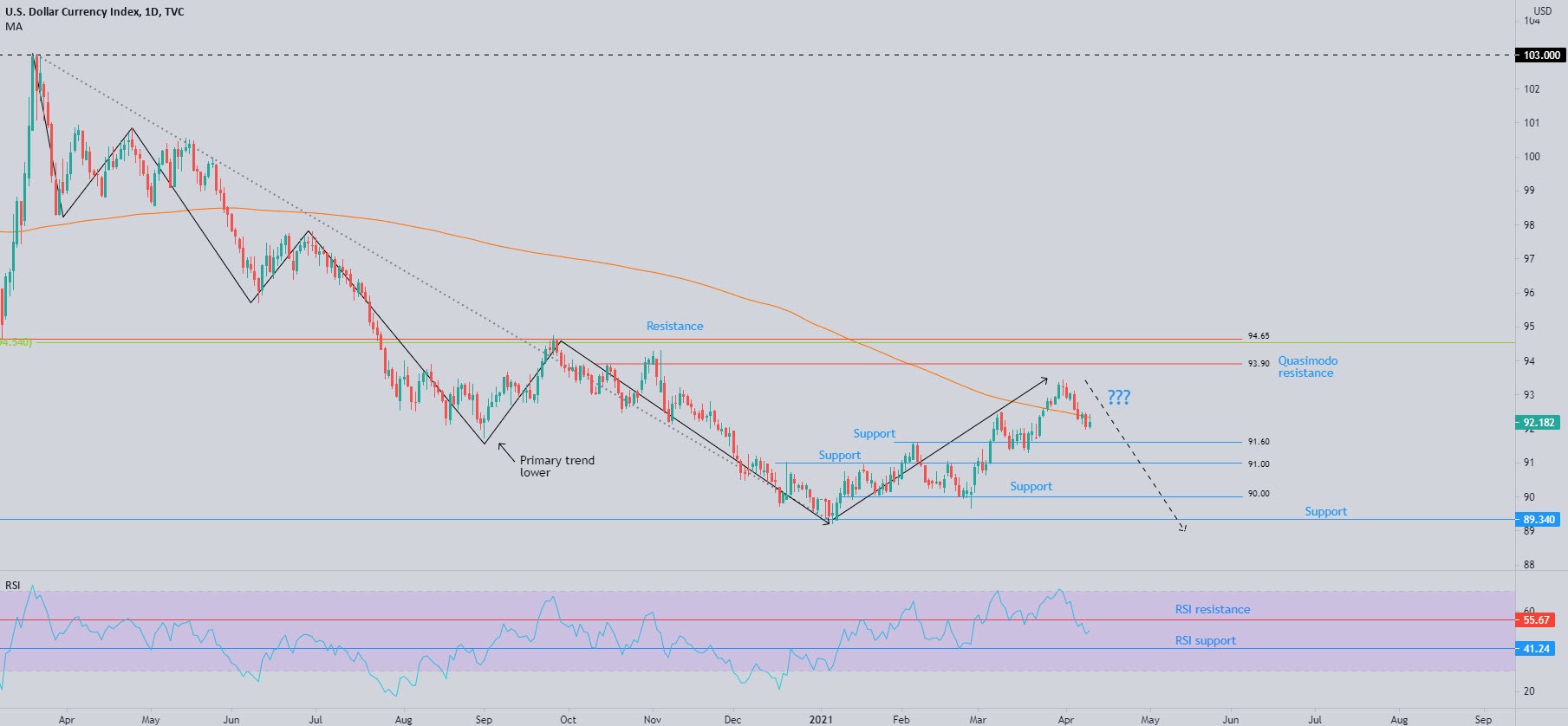Click the 89.340 support price tag
1568x726 pixels.
click(1539, 520)
